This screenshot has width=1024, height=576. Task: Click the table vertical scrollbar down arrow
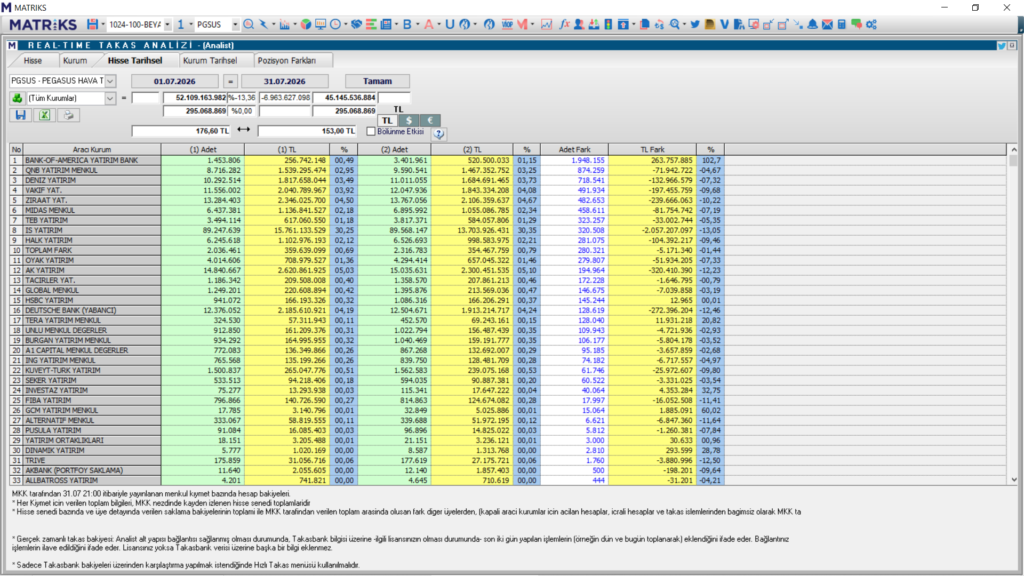[1013, 479]
